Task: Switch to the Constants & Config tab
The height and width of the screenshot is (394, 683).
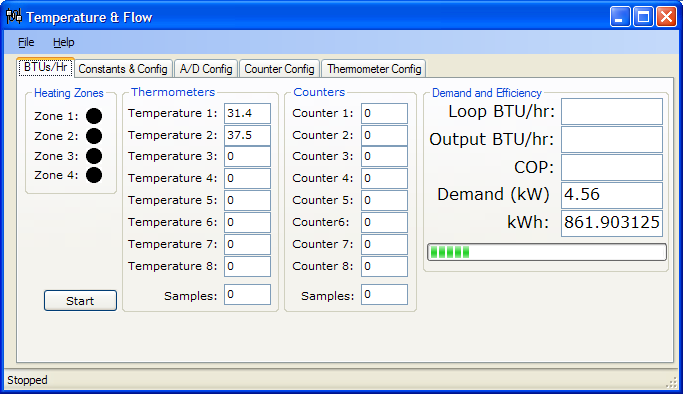Action: click(x=123, y=69)
